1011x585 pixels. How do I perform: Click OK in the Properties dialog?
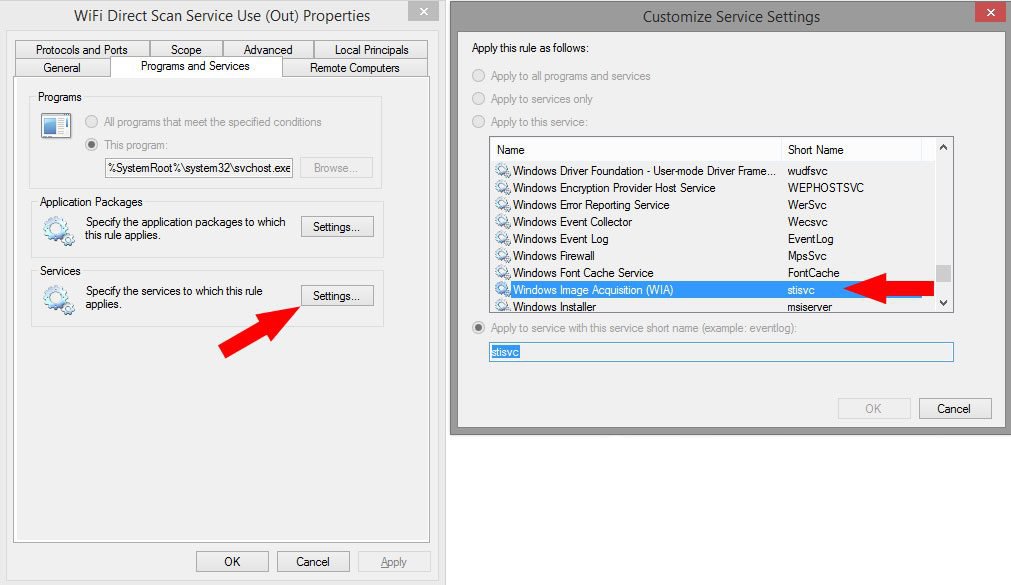coord(232,562)
